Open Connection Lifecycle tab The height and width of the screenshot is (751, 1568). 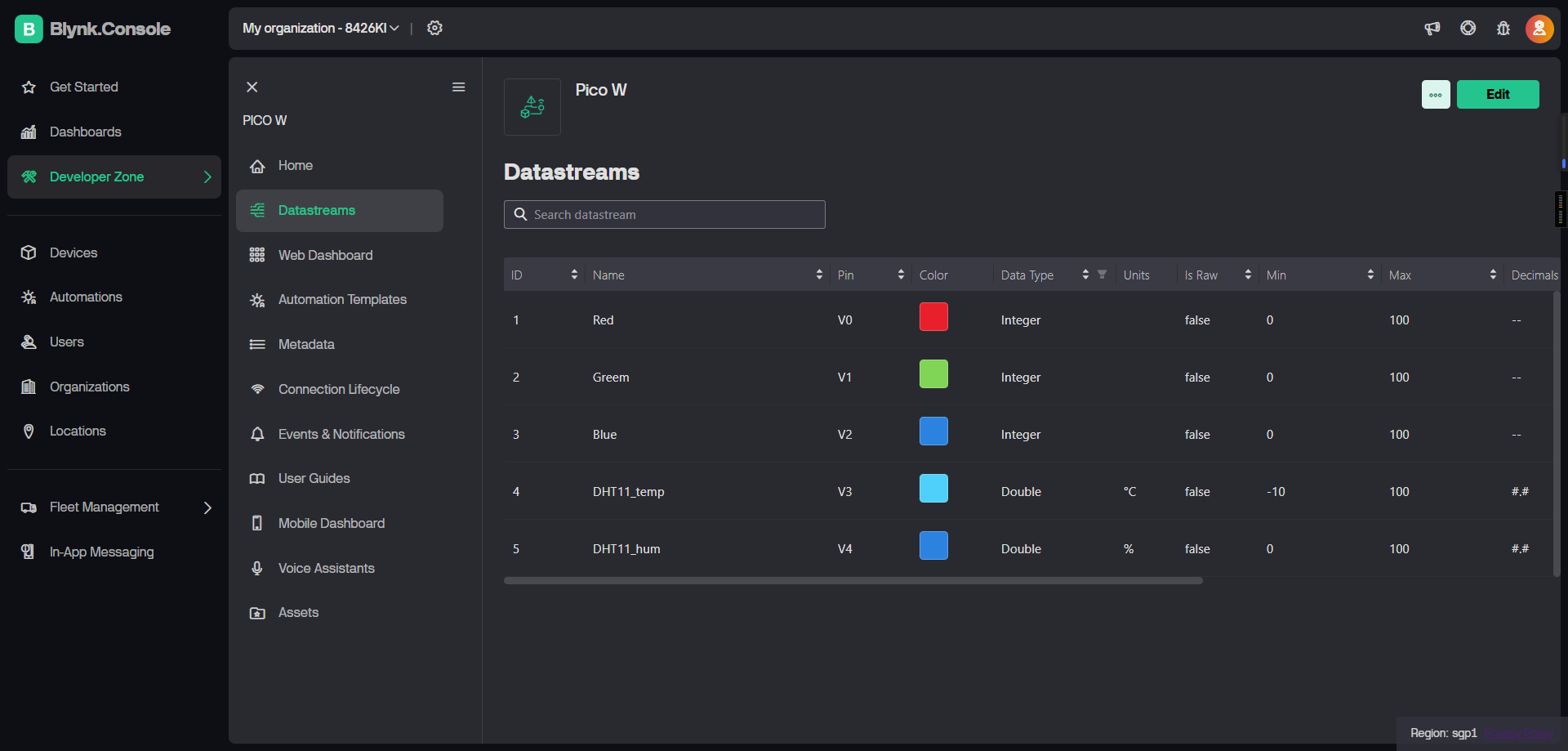pyautogui.click(x=340, y=390)
